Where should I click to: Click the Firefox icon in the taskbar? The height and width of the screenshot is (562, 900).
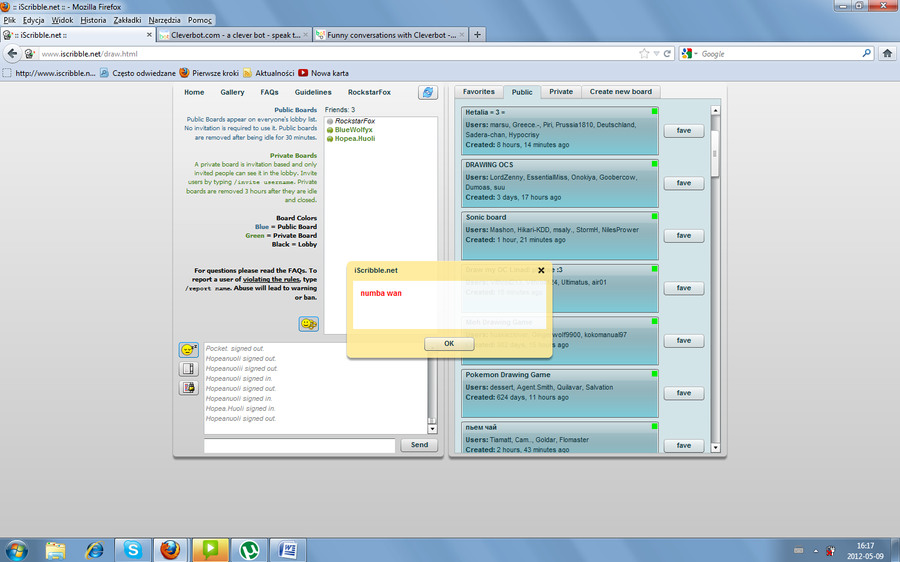tap(170, 551)
